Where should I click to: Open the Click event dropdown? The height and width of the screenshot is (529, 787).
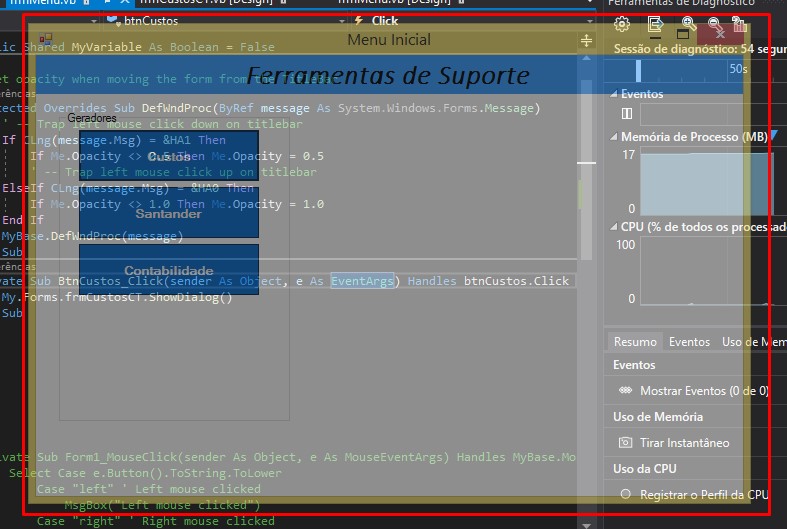pos(590,21)
